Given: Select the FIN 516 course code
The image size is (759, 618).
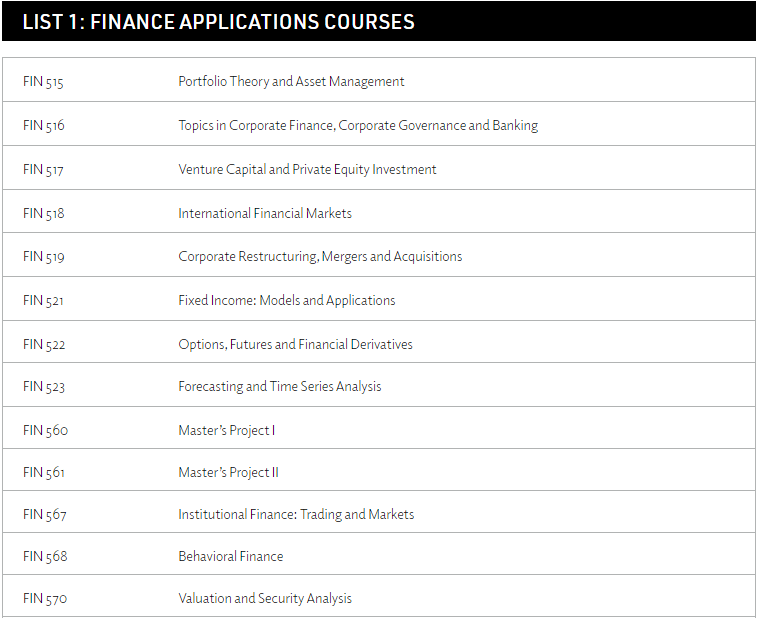Looking at the screenshot, I should [44, 125].
